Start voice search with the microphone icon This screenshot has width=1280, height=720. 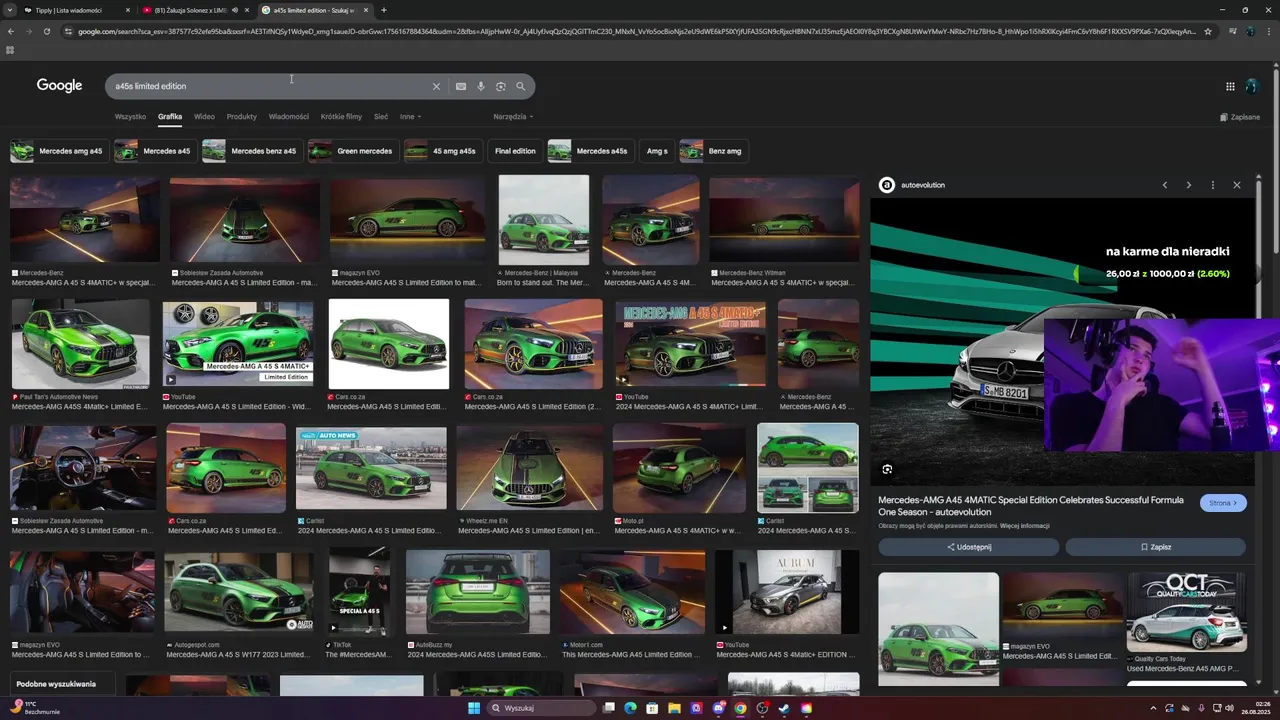point(481,86)
